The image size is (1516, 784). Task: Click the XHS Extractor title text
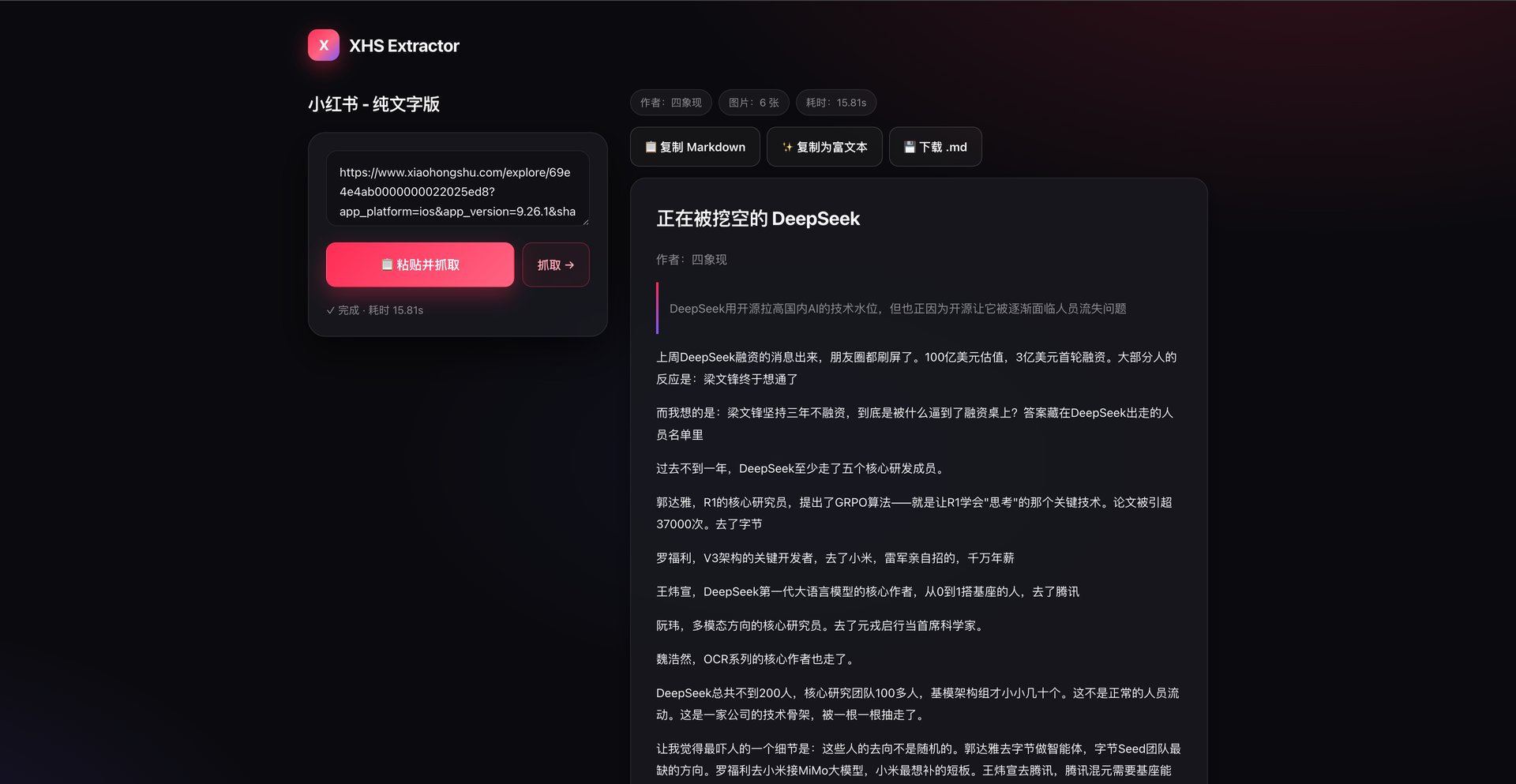404,46
